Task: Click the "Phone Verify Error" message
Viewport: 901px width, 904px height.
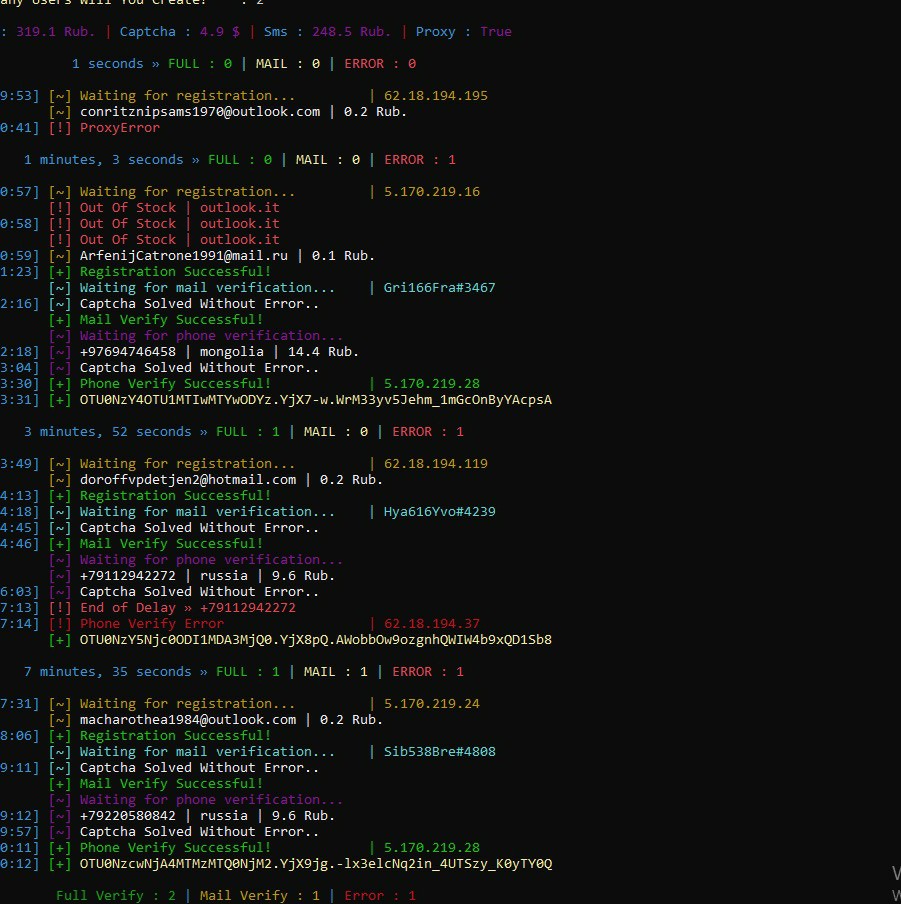Action: [x=152, y=624]
